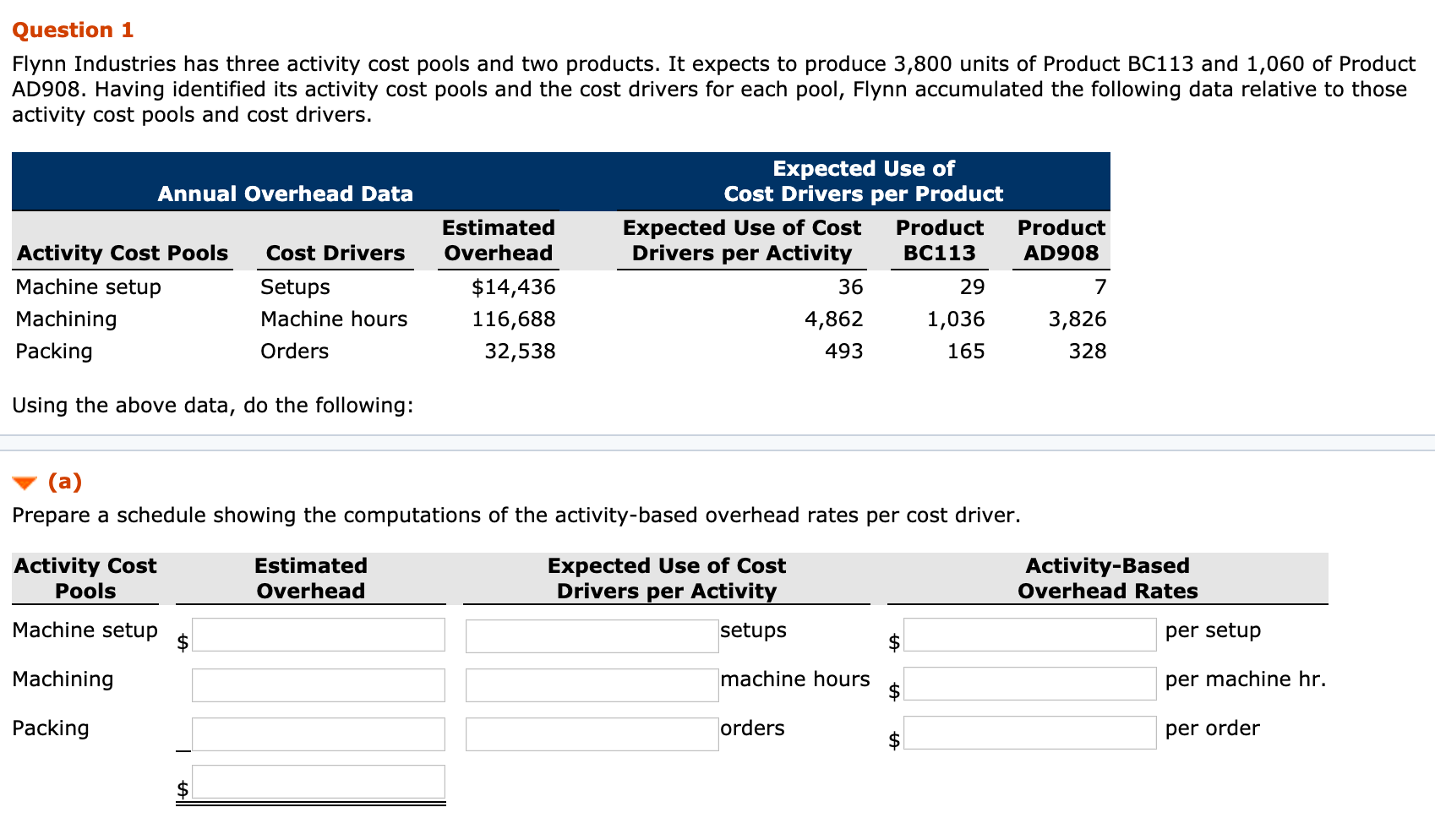This screenshot has height=840, width=1435.
Task: Click the input field before 'setups'
Action: pos(592,636)
